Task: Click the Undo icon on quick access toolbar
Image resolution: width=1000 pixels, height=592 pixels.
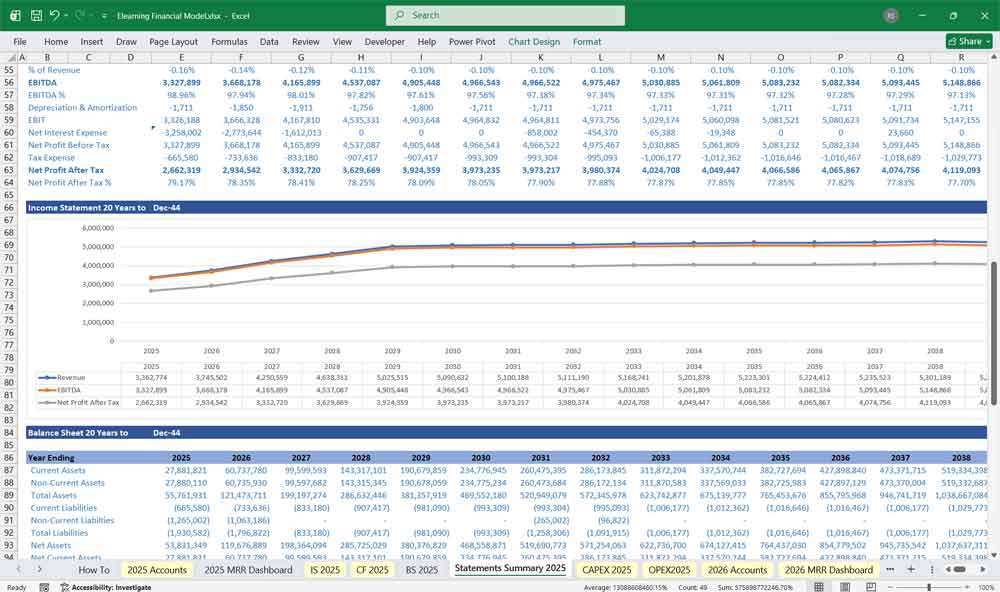Action: pos(56,15)
